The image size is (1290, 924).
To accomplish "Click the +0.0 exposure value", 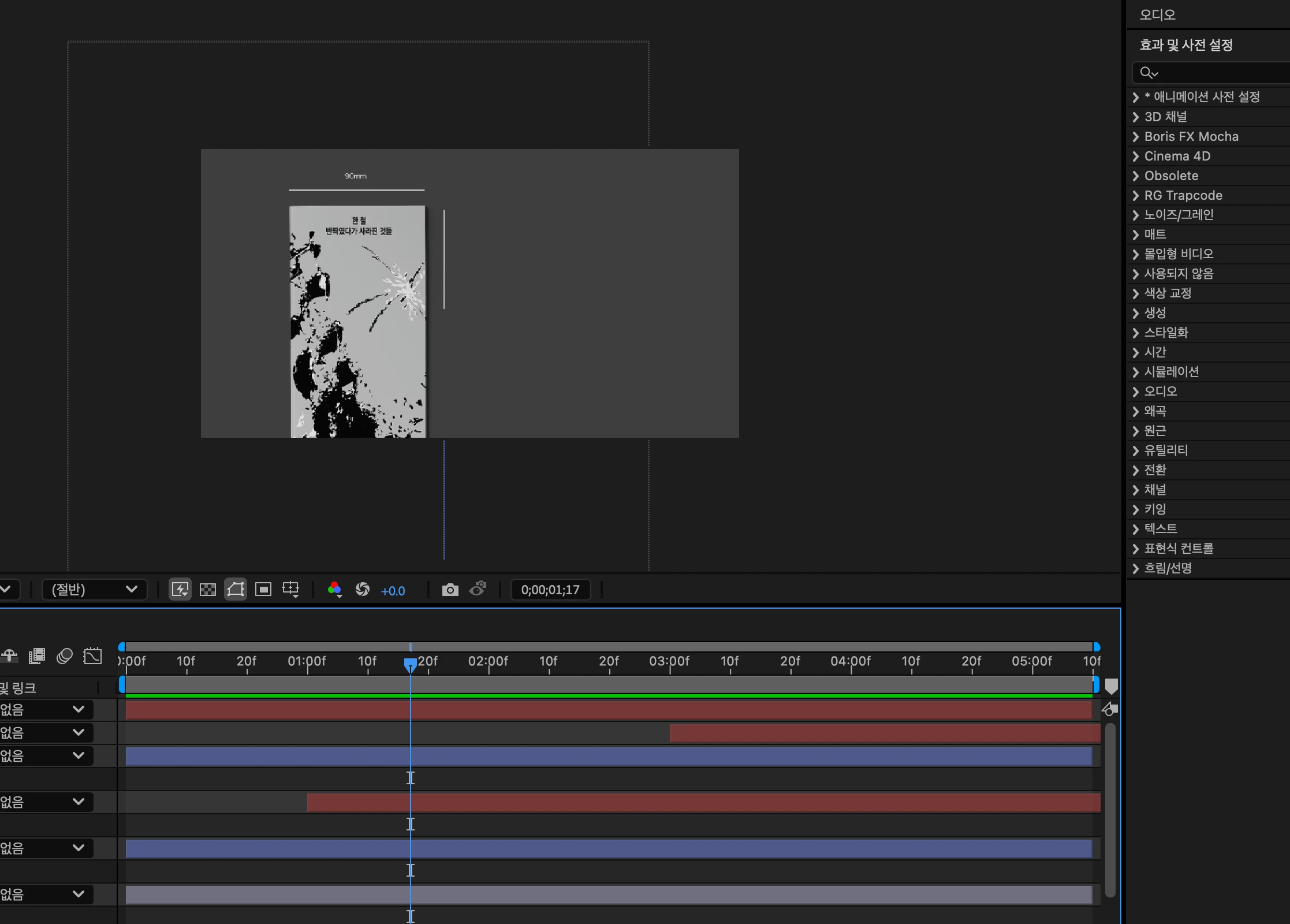I will [x=393, y=591].
